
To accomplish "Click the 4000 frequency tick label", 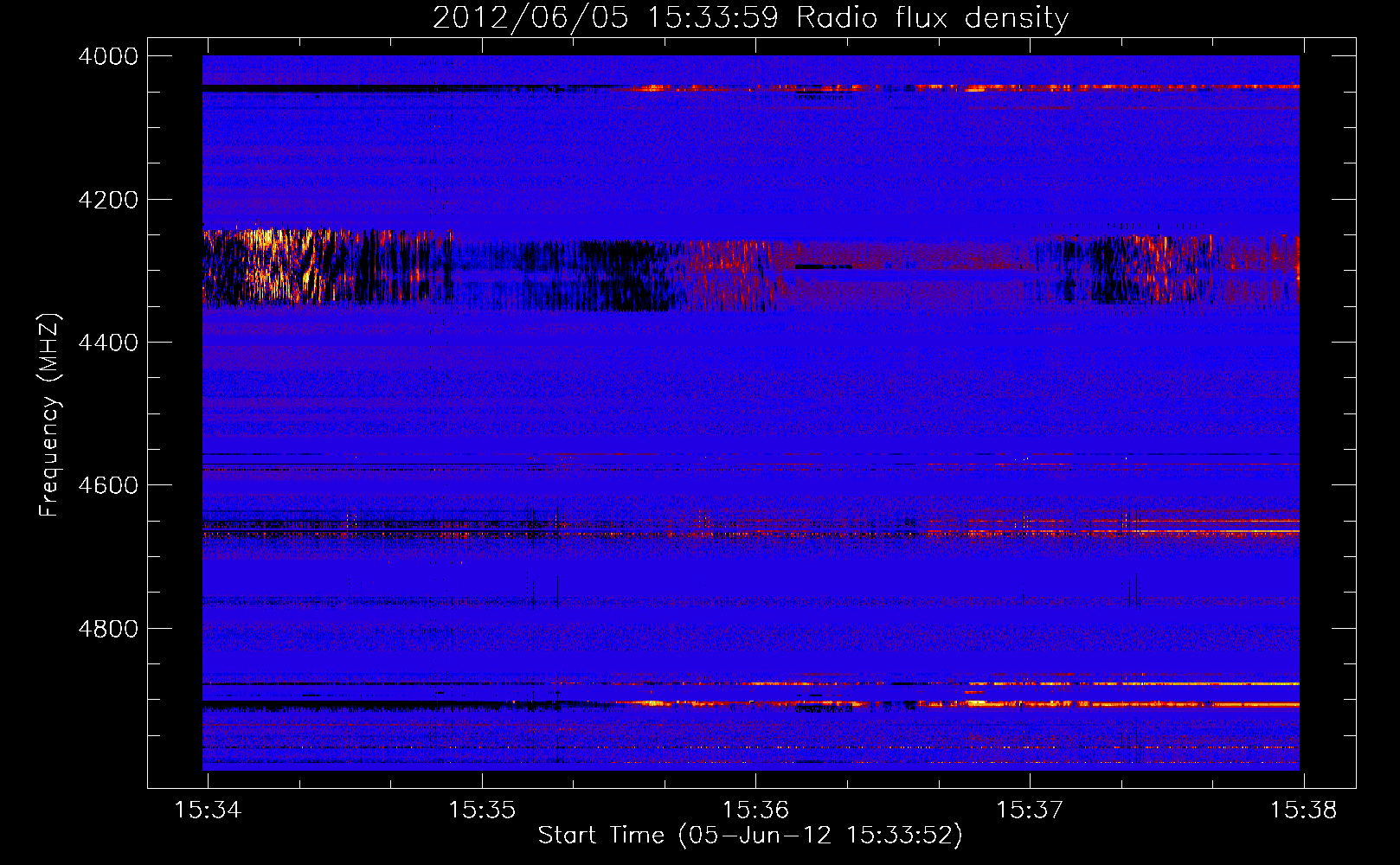I will coord(108,56).
